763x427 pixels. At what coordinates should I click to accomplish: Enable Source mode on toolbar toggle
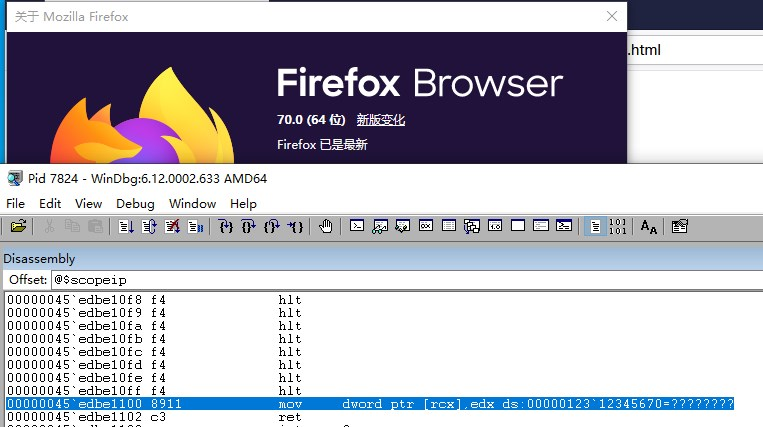595,227
